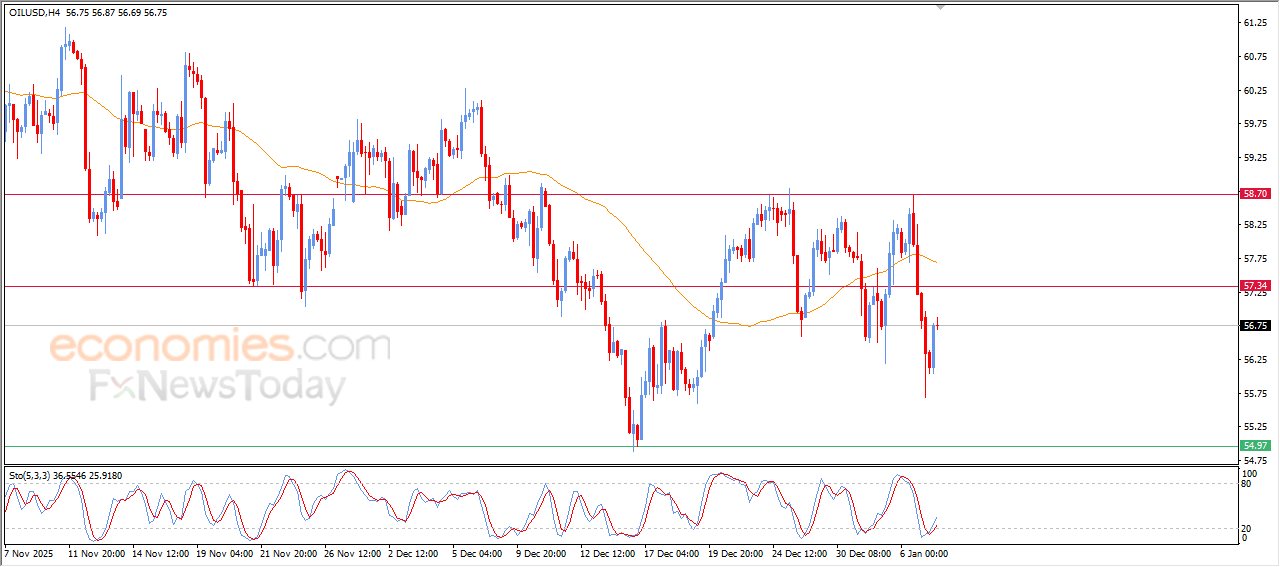Viewport: 1280px width, 567px height.
Task: Click the Sto(5,3,3) indicator label
Action: [x=29, y=475]
